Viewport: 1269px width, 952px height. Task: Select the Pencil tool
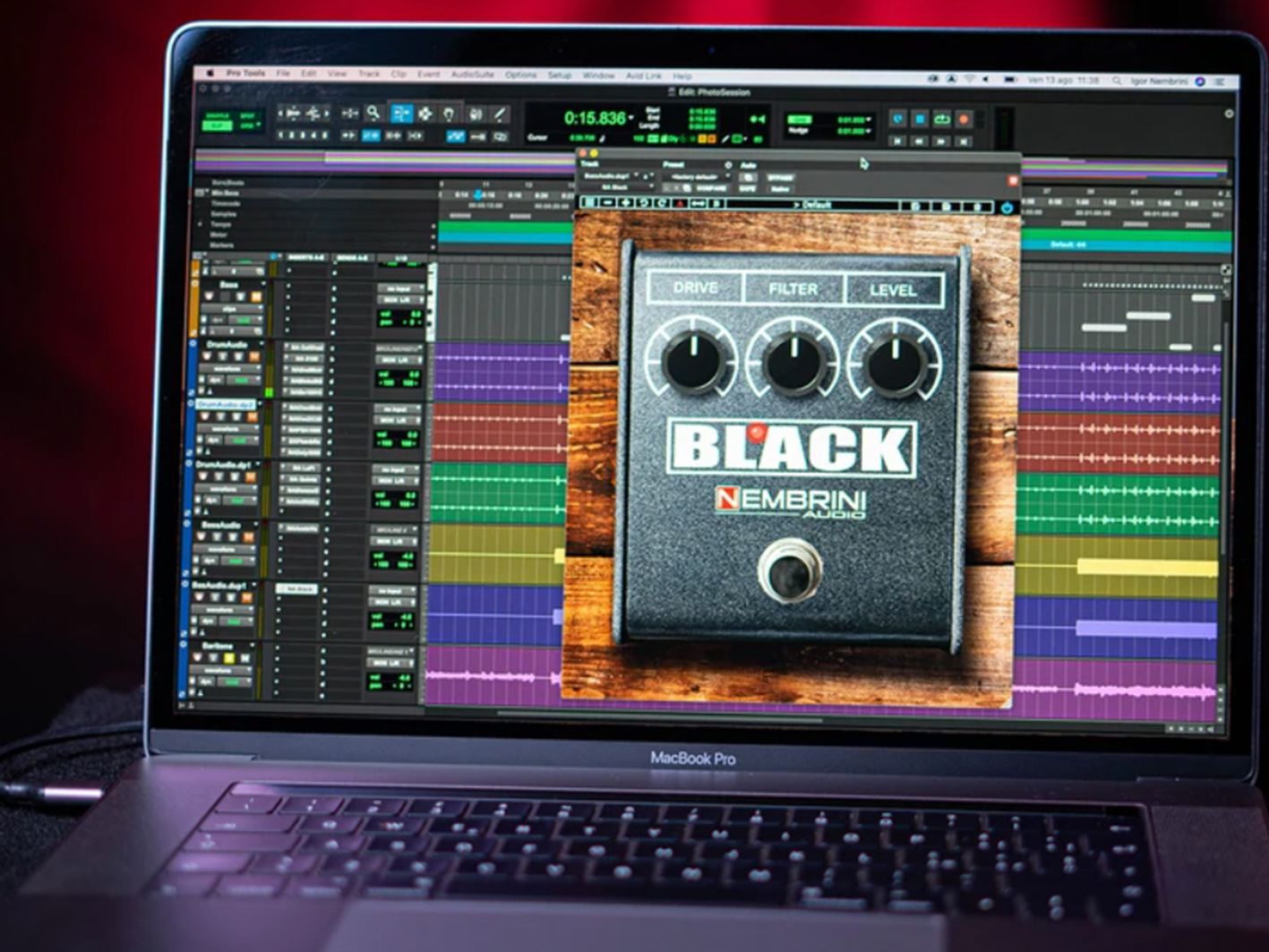coord(500,114)
